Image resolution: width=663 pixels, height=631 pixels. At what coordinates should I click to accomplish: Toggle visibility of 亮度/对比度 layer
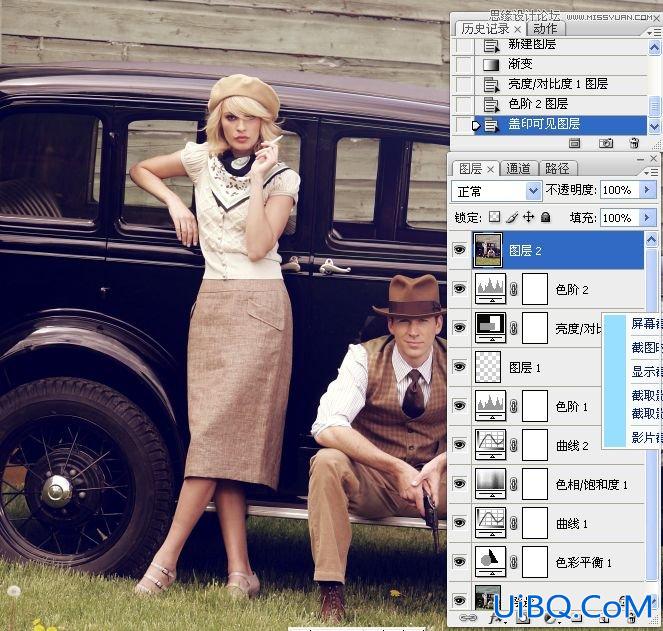point(460,328)
